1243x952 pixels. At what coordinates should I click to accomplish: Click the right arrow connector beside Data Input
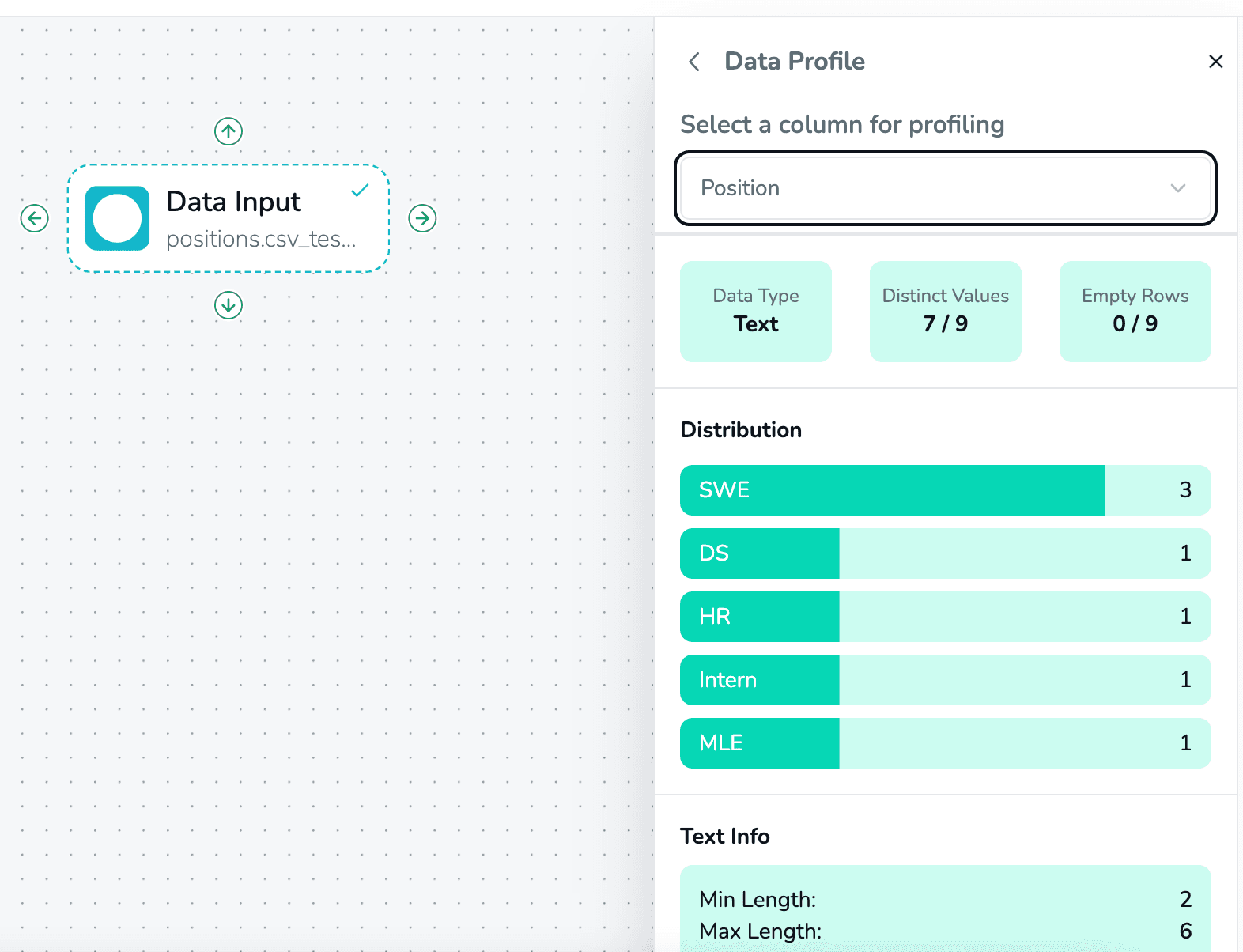coord(423,218)
